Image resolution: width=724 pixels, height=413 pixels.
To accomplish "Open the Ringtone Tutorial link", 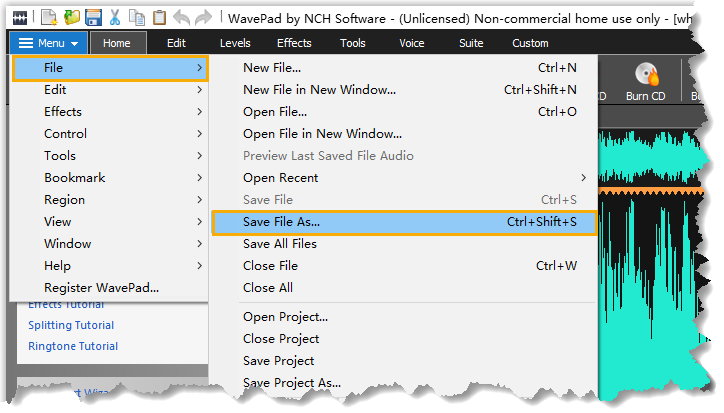I will click(73, 346).
